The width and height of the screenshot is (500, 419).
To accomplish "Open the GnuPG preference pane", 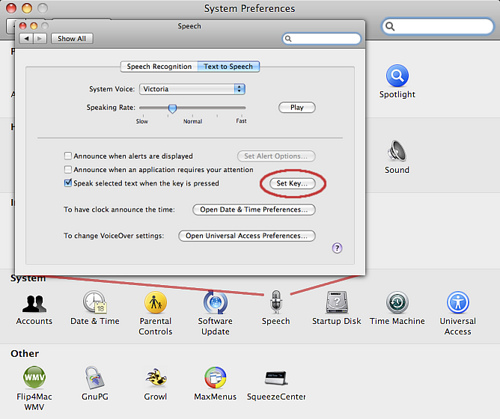I will coord(95,383).
